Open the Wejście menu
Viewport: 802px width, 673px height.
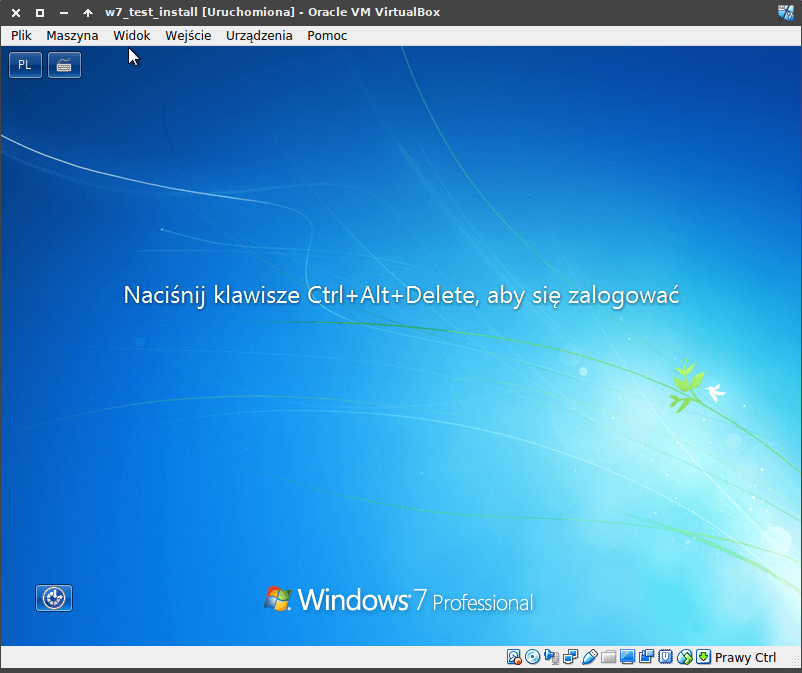pyautogui.click(x=188, y=36)
